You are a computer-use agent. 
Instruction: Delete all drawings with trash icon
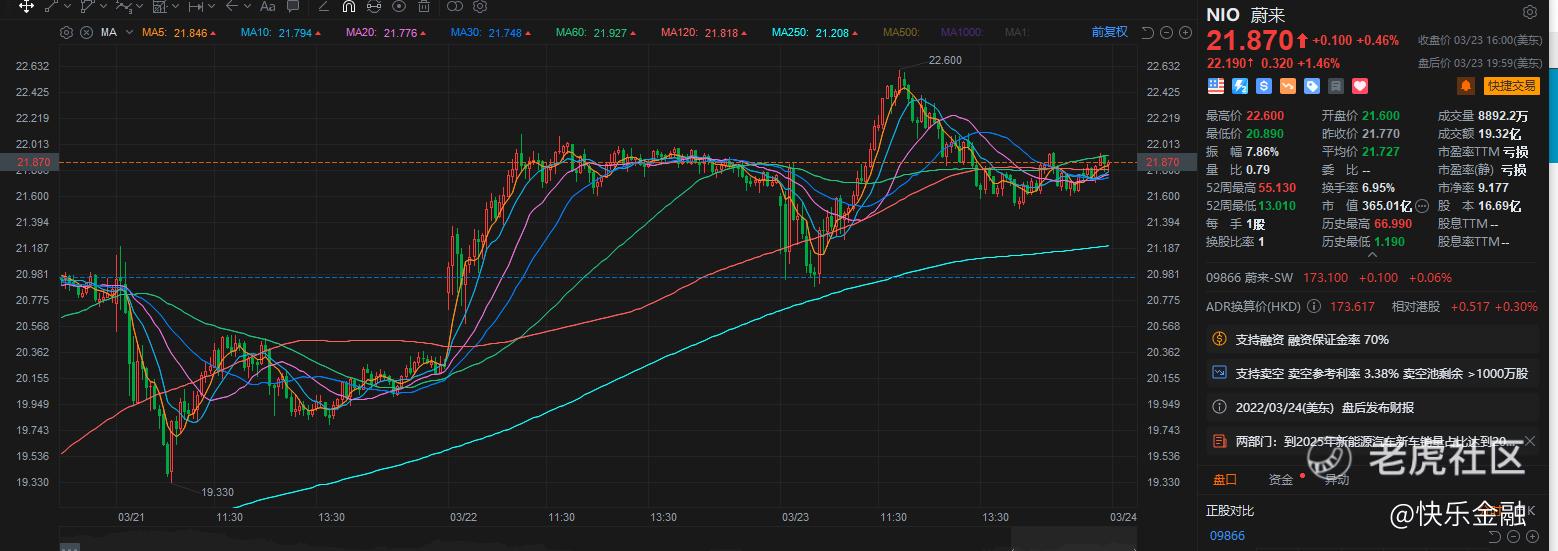(x=424, y=6)
